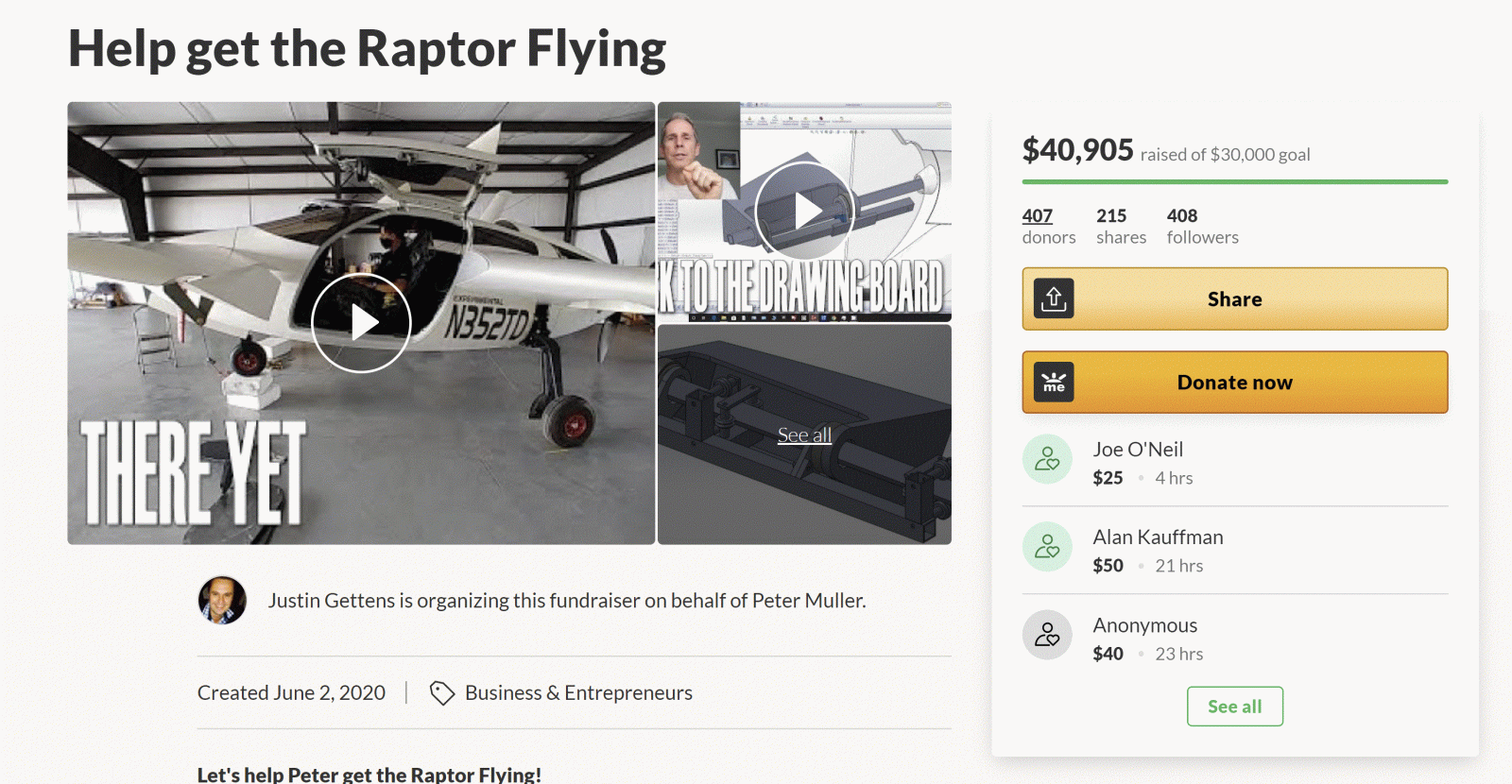Click the category tag icon
The width and height of the screenshot is (1512, 784).
point(441,693)
